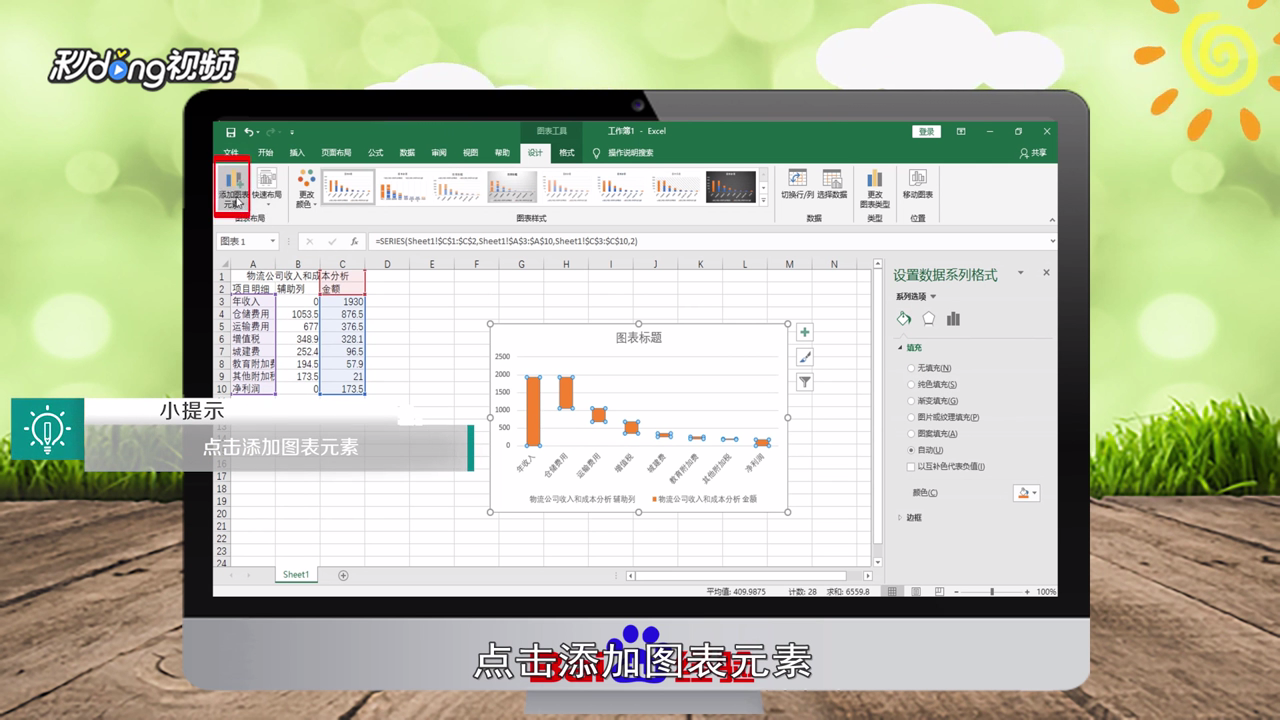
Task: Select the Sheet1 sheet tab
Action: (296, 574)
